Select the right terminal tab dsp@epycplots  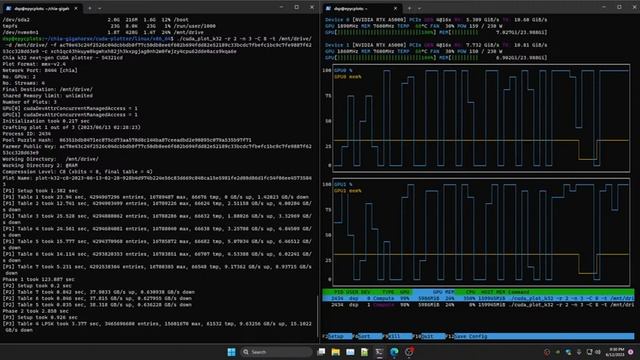click(361, 8)
